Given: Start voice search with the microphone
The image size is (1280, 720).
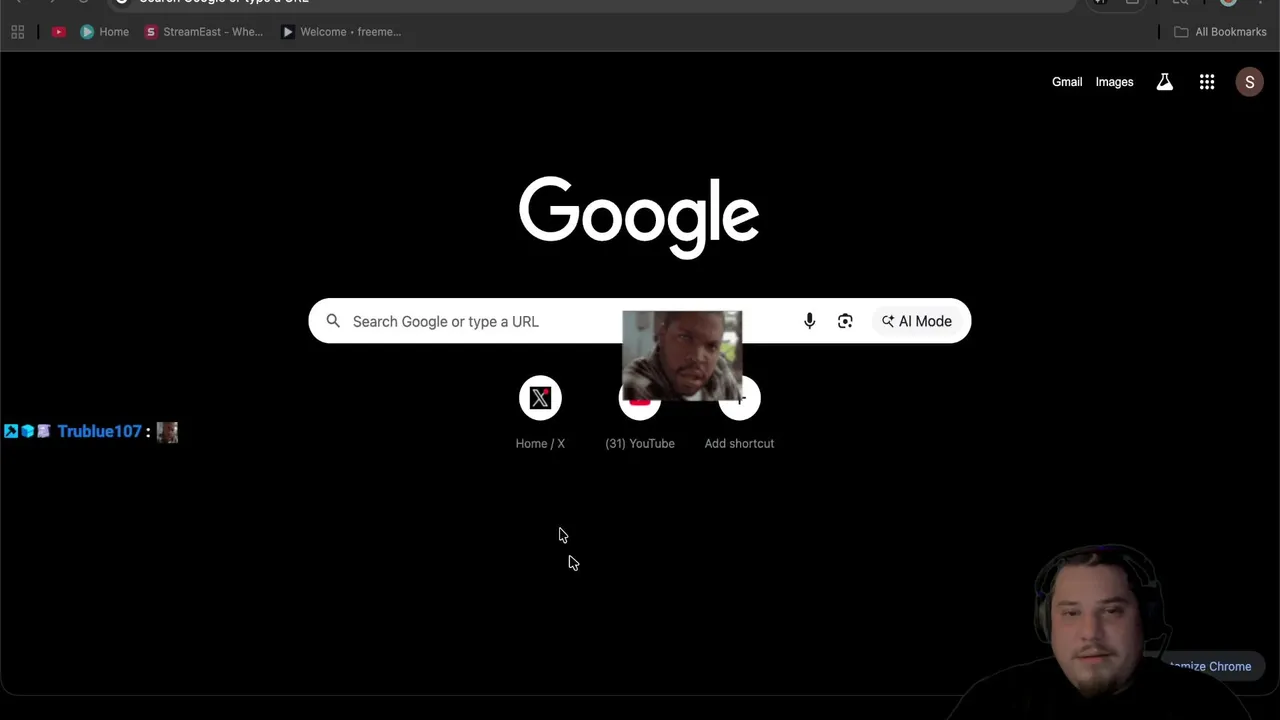Looking at the screenshot, I should [809, 321].
